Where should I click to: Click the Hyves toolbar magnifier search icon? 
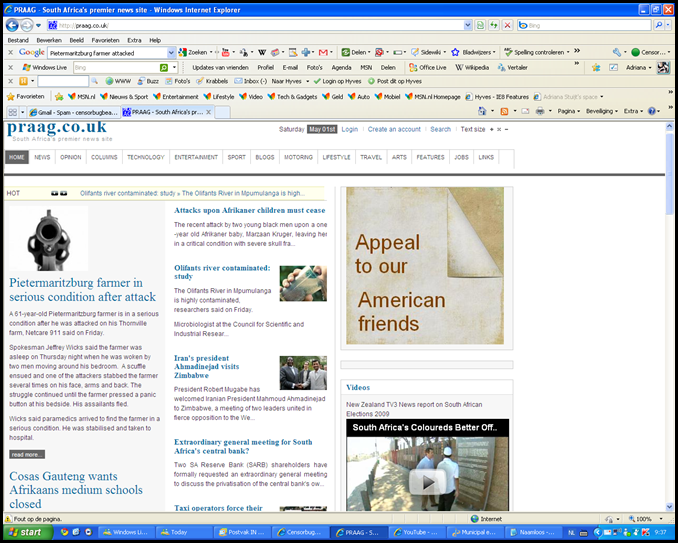[94, 81]
